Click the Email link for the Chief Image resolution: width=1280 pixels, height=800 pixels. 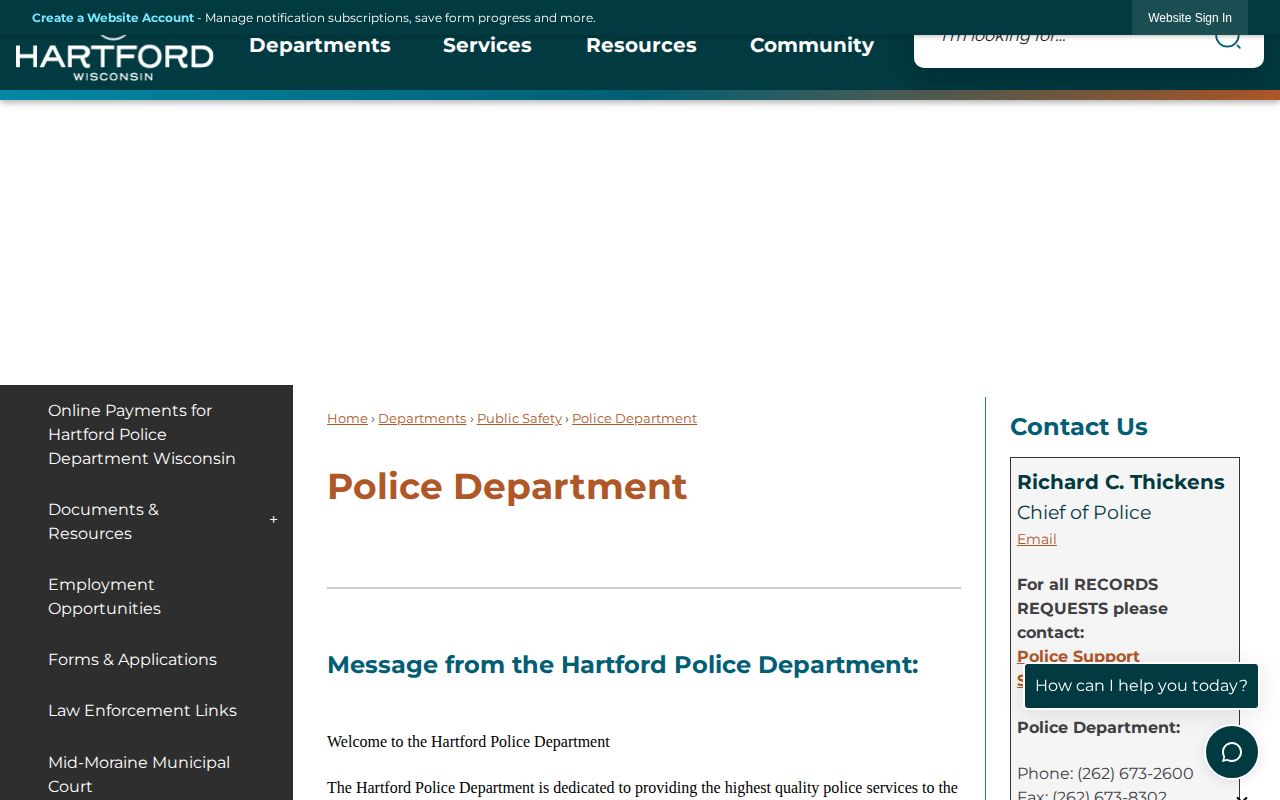pyautogui.click(x=1037, y=539)
